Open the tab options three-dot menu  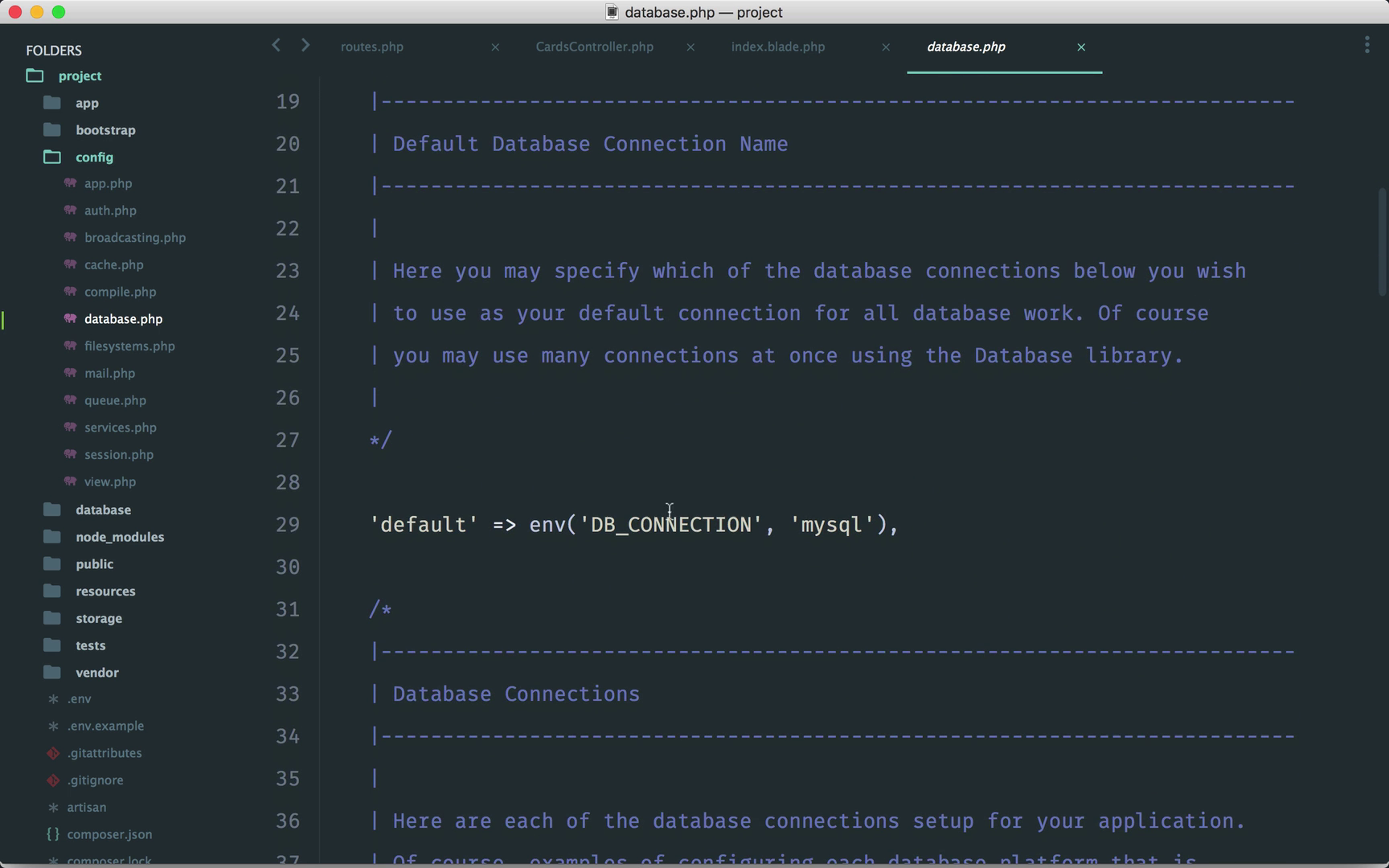pos(1366,45)
